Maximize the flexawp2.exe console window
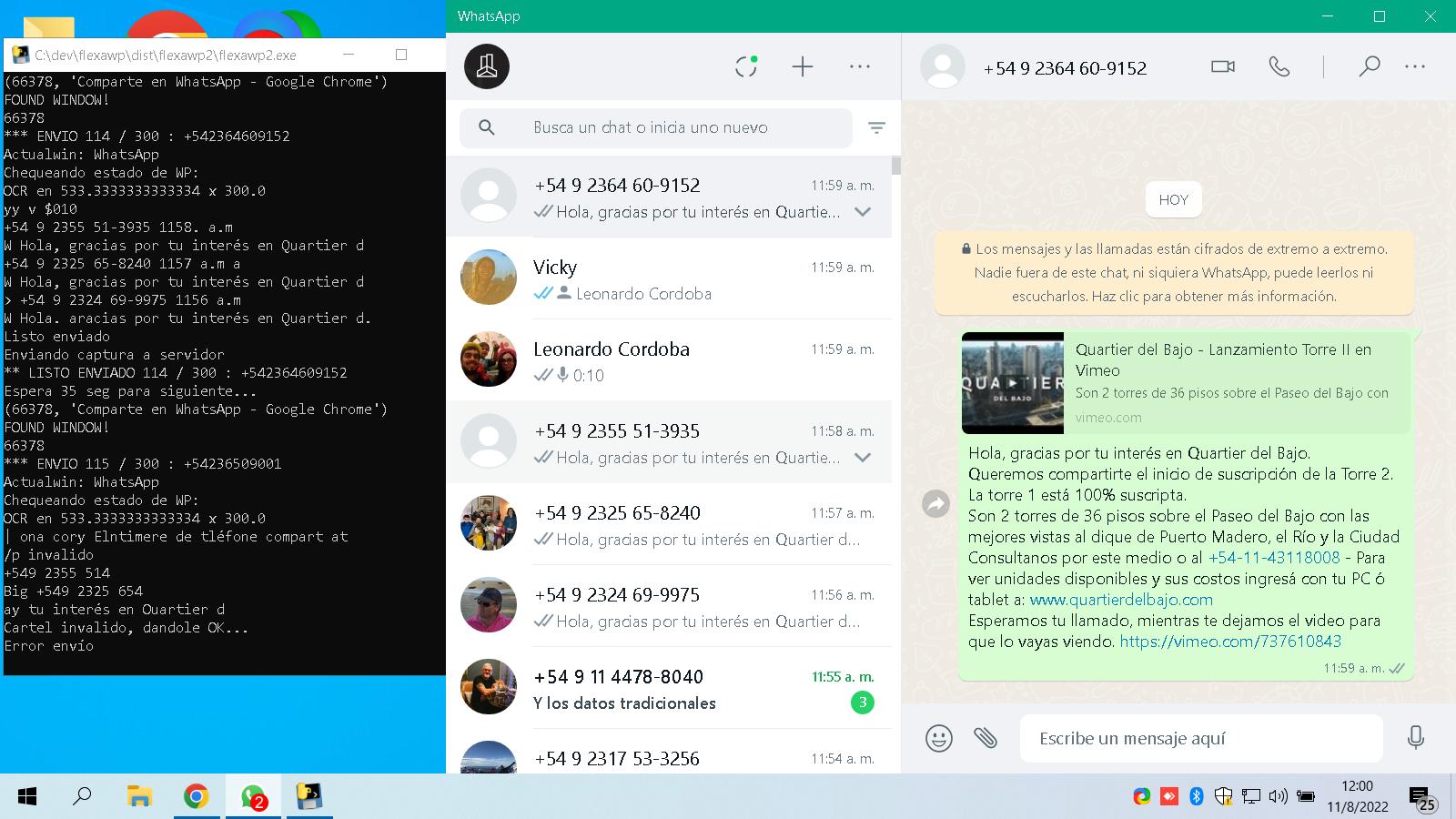Viewport: 1456px width, 819px height. 401,55
